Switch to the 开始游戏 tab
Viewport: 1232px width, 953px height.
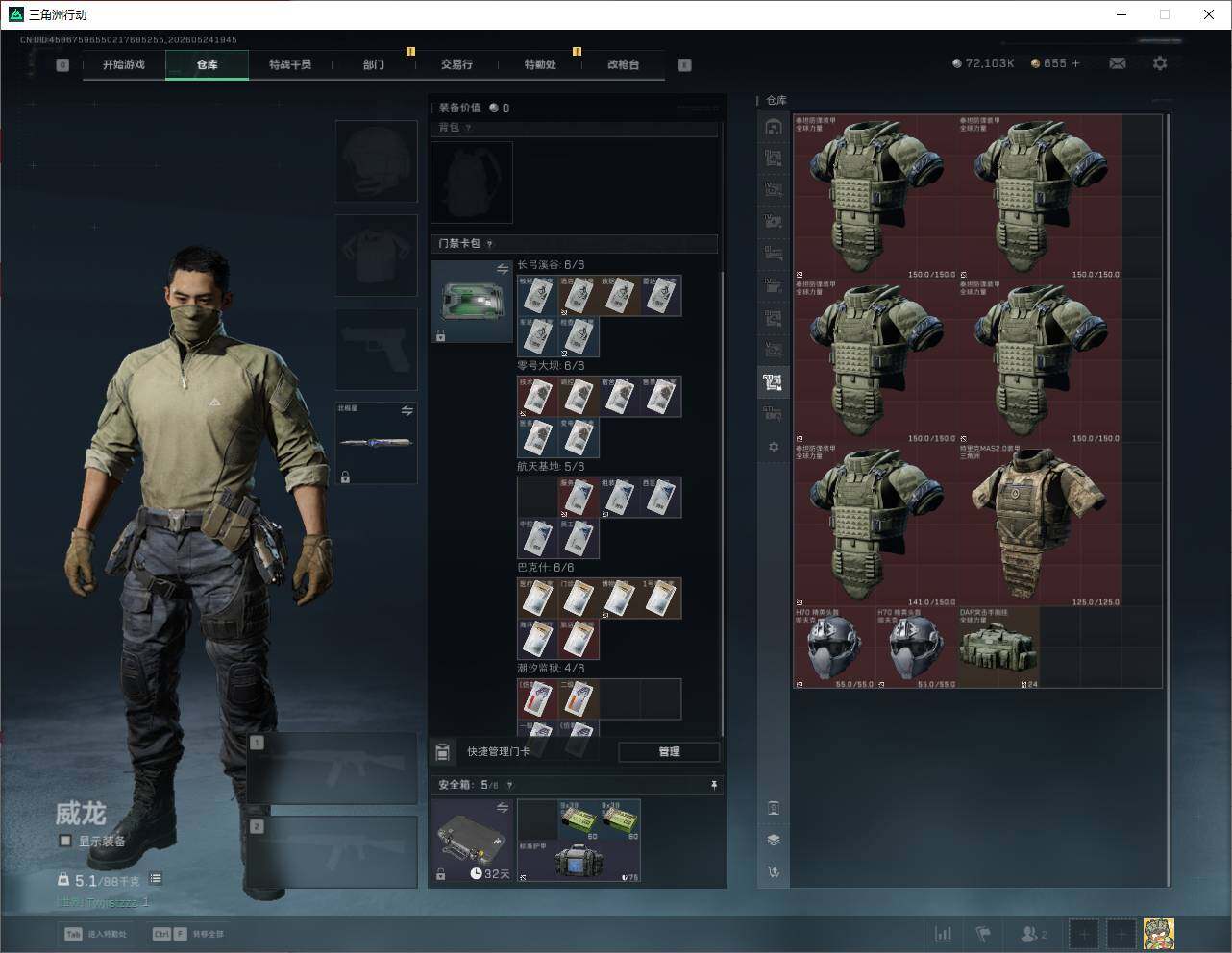[x=124, y=64]
